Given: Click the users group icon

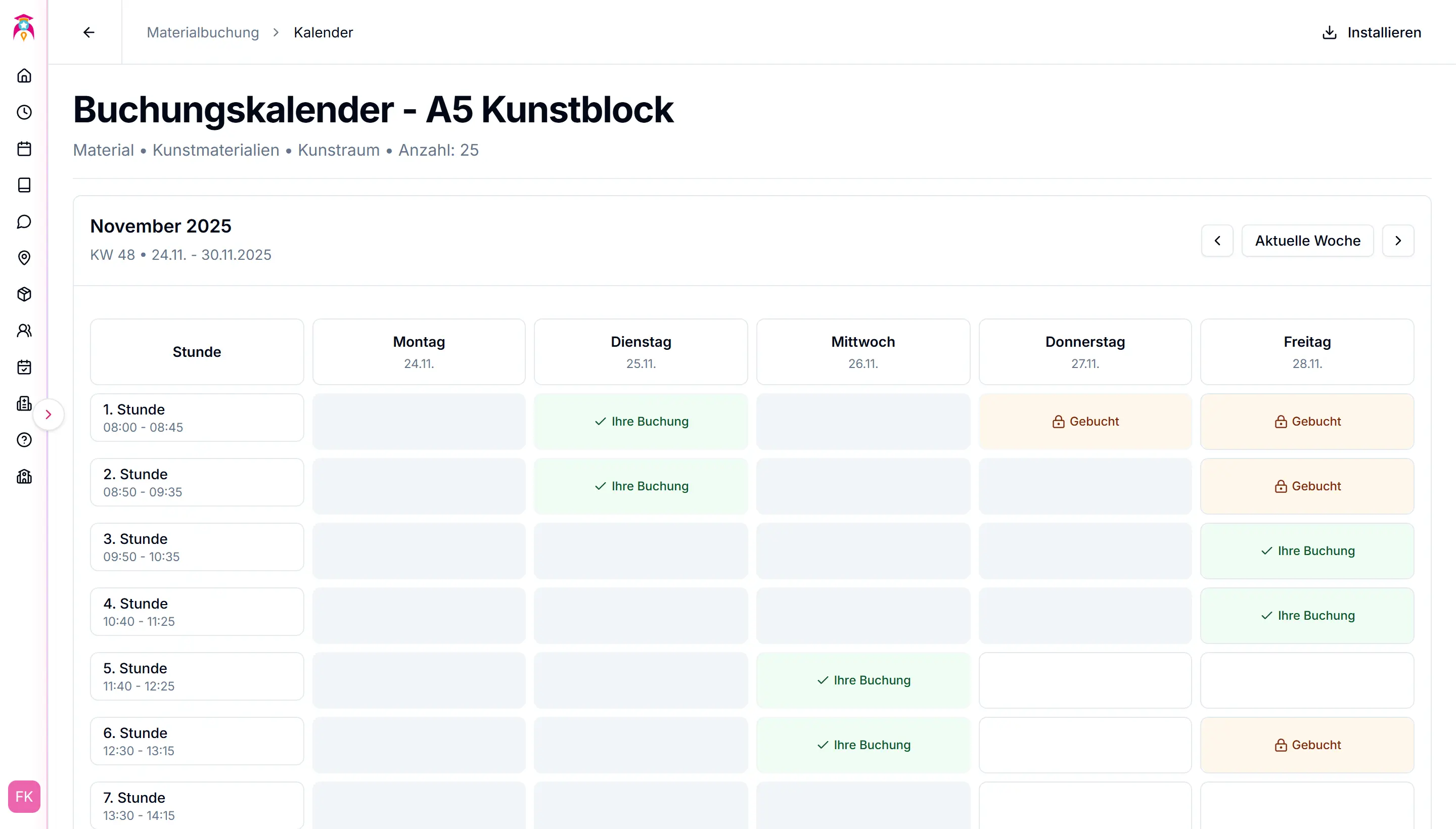Looking at the screenshot, I should (24, 331).
